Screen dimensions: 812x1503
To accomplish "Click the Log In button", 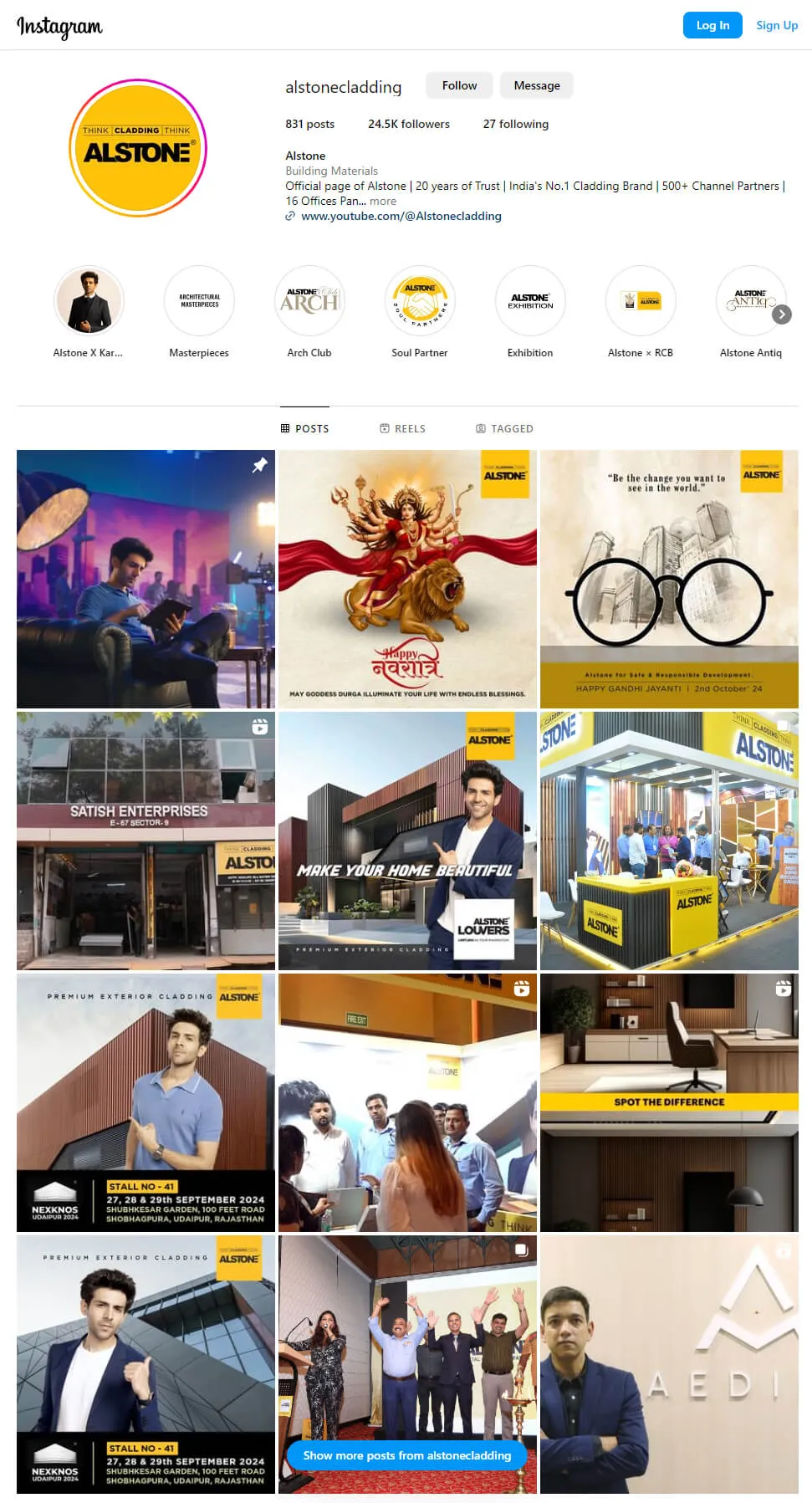I will pos(712,25).
